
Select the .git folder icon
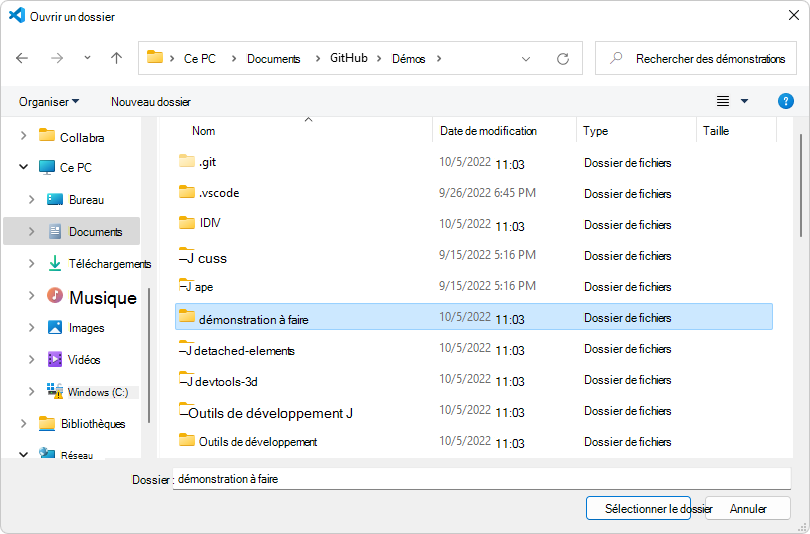tap(186, 161)
